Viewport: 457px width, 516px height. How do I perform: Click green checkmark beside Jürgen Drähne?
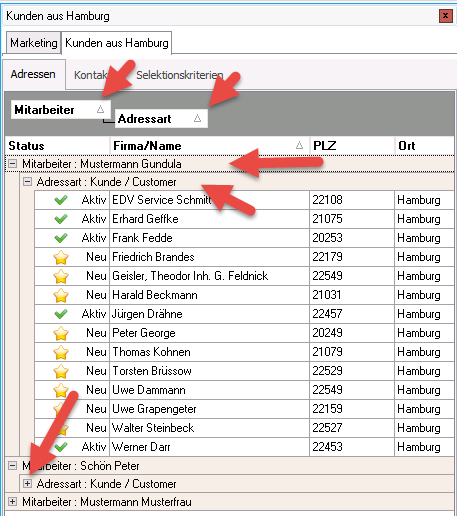[61, 314]
